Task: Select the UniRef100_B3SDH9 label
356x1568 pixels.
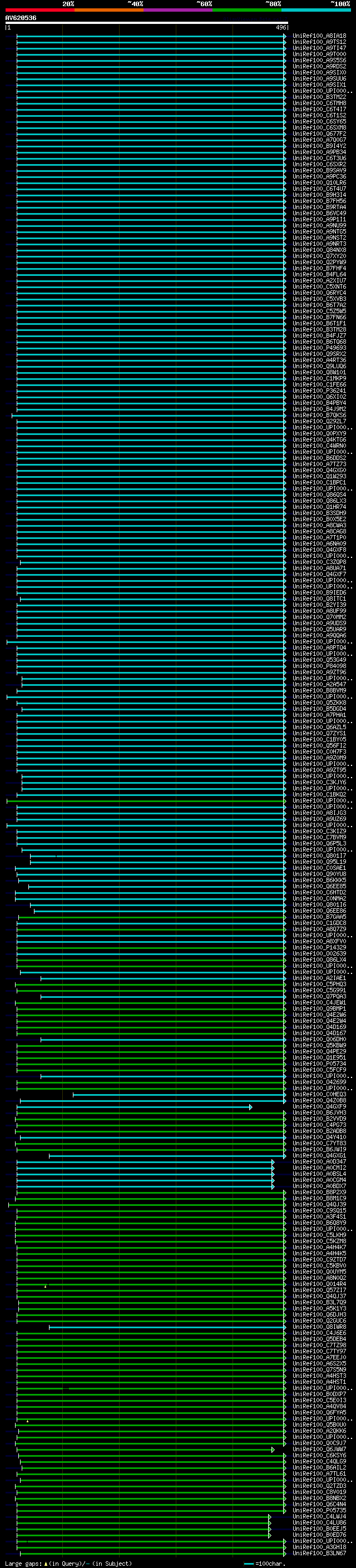Action: tap(319, 513)
